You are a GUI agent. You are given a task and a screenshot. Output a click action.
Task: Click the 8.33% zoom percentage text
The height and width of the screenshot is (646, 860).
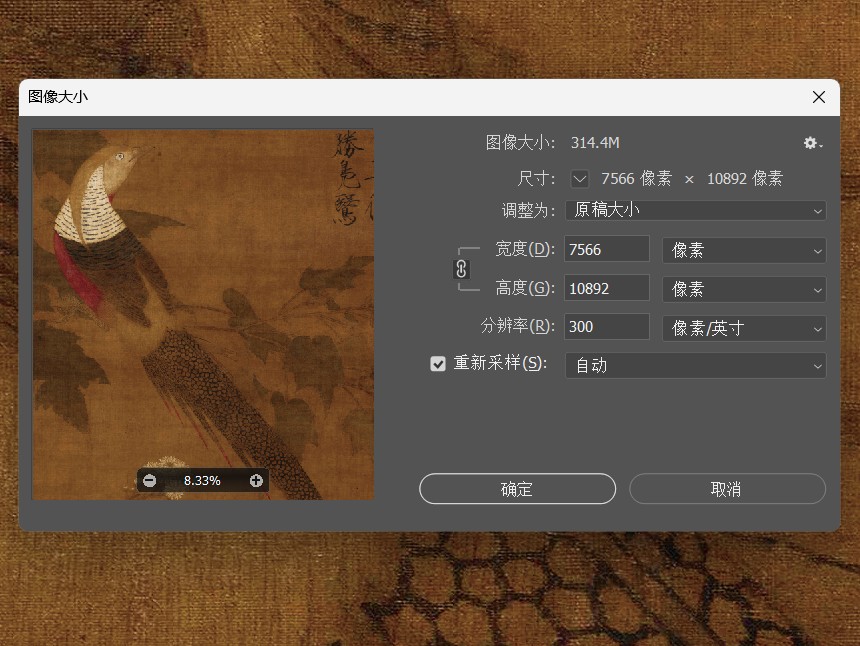[202, 481]
